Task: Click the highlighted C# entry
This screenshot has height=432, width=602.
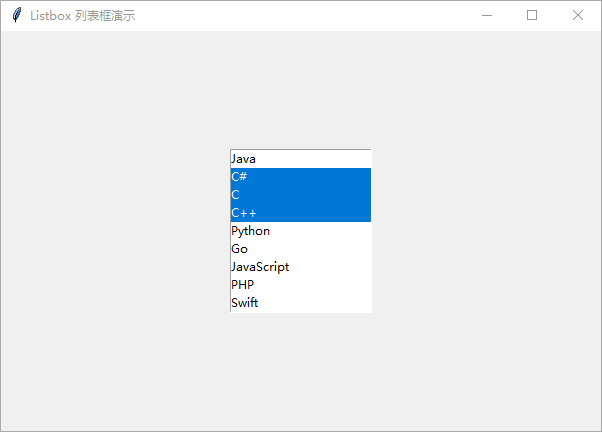Action: click(301, 177)
